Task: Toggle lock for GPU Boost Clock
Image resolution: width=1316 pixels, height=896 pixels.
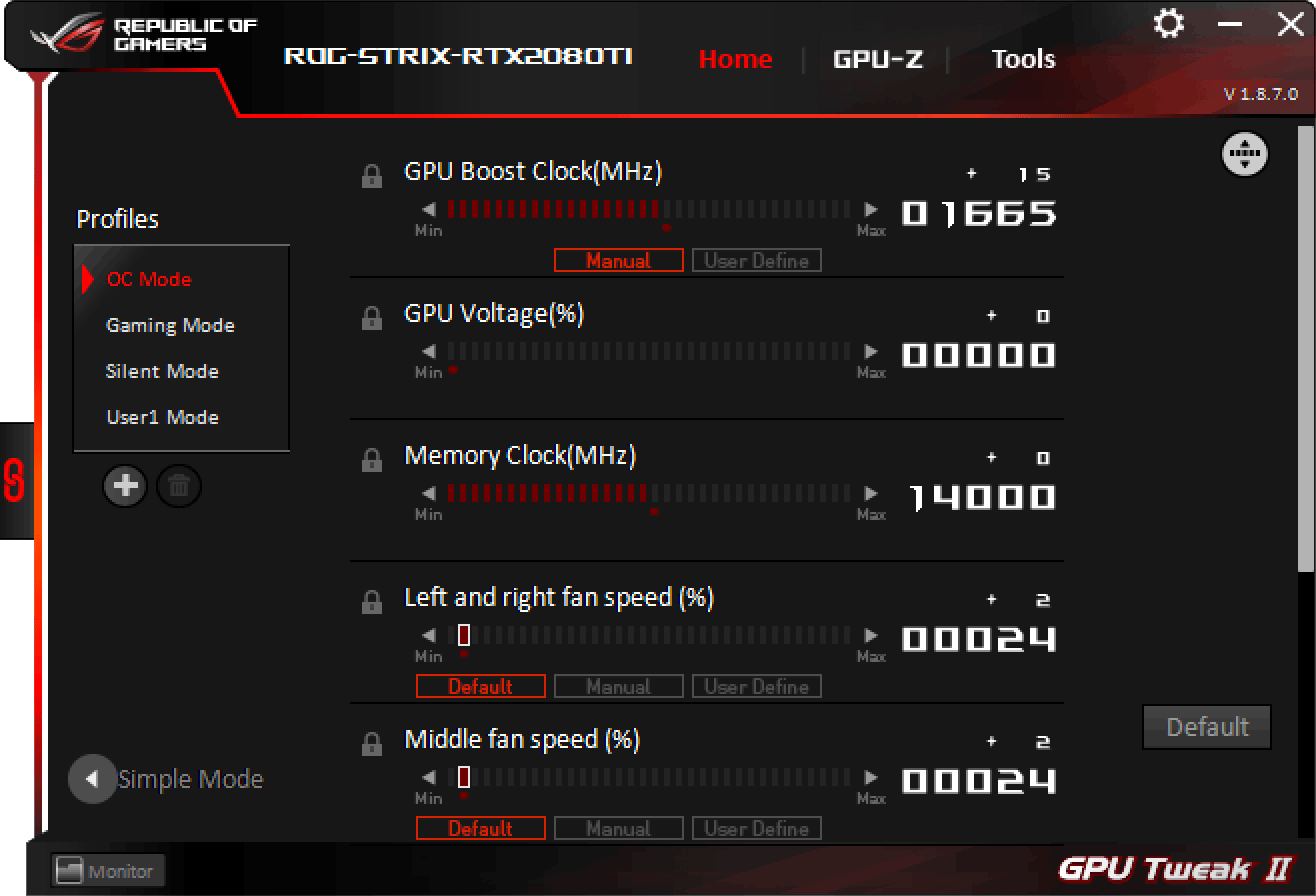Action: 371,177
